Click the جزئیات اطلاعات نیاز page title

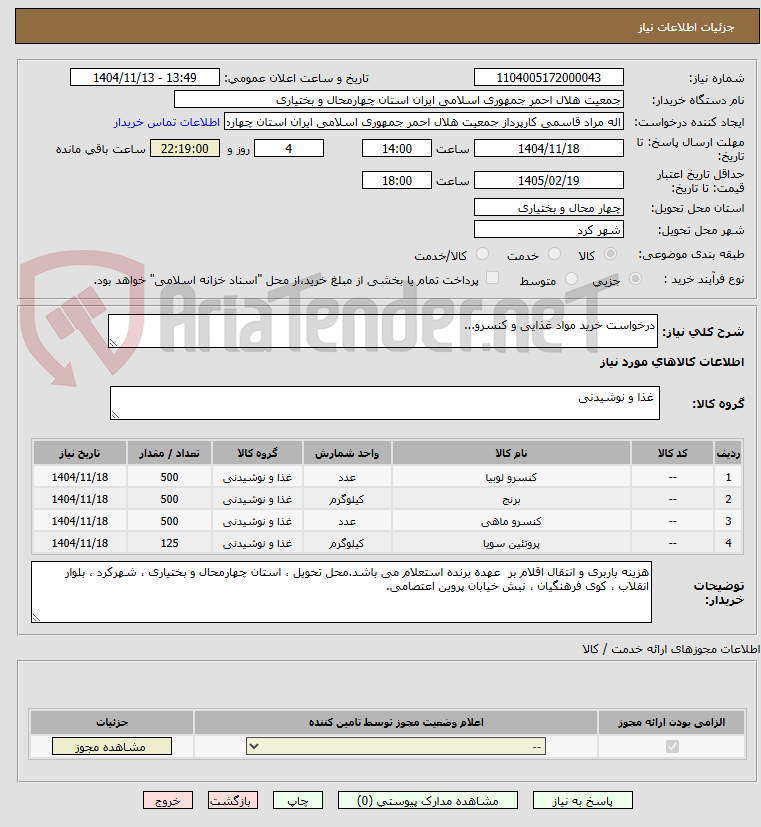[x=686, y=27]
